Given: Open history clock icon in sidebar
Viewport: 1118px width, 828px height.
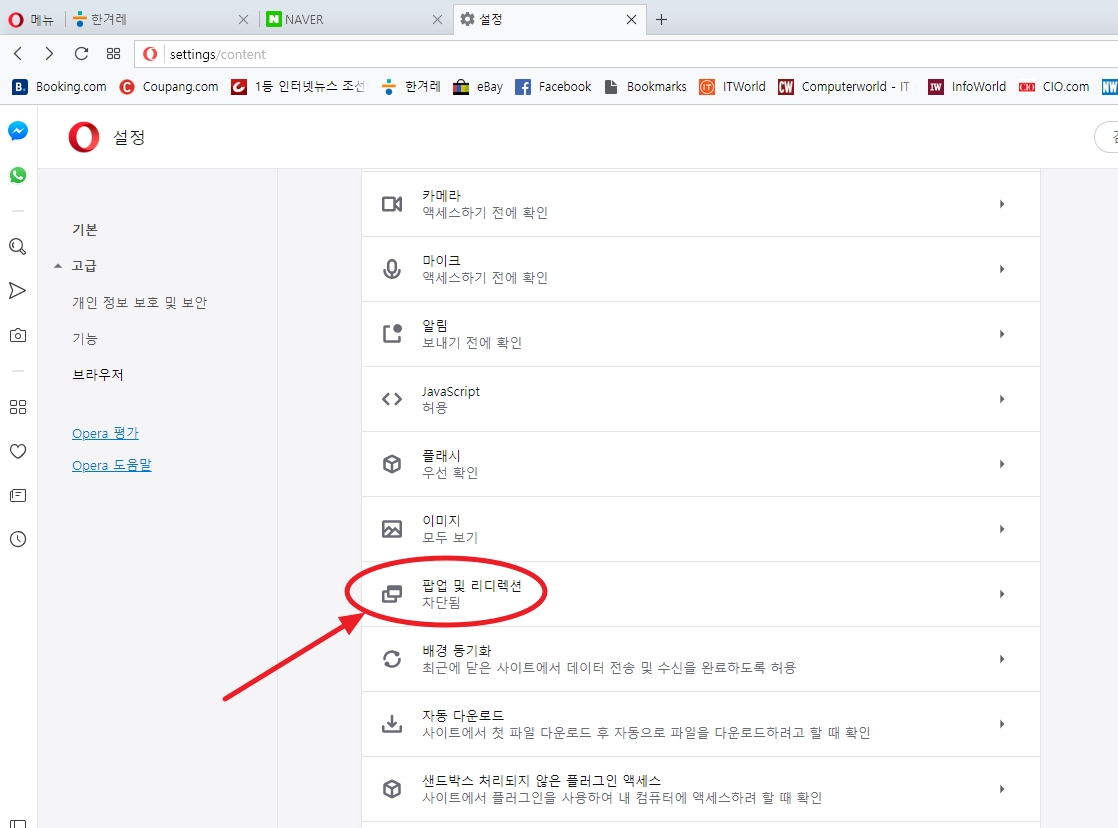Looking at the screenshot, I should pyautogui.click(x=18, y=539).
